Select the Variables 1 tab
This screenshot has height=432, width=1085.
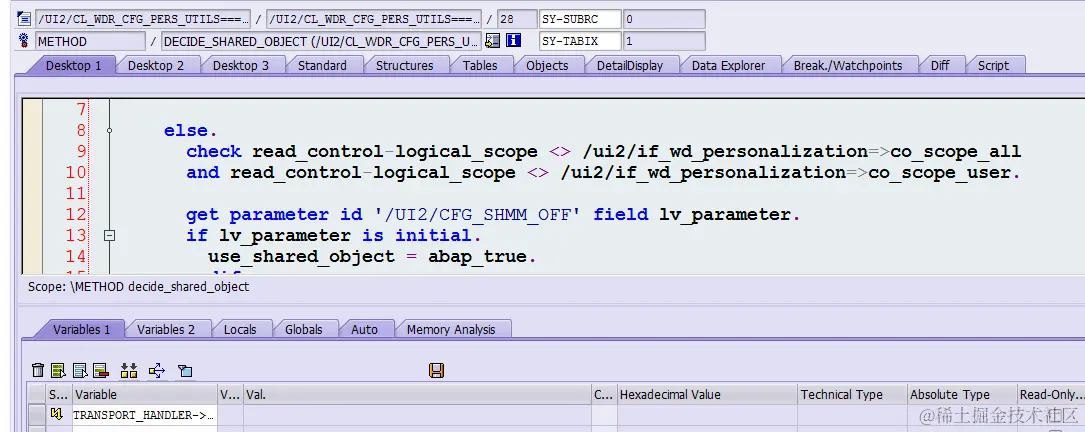click(81, 330)
